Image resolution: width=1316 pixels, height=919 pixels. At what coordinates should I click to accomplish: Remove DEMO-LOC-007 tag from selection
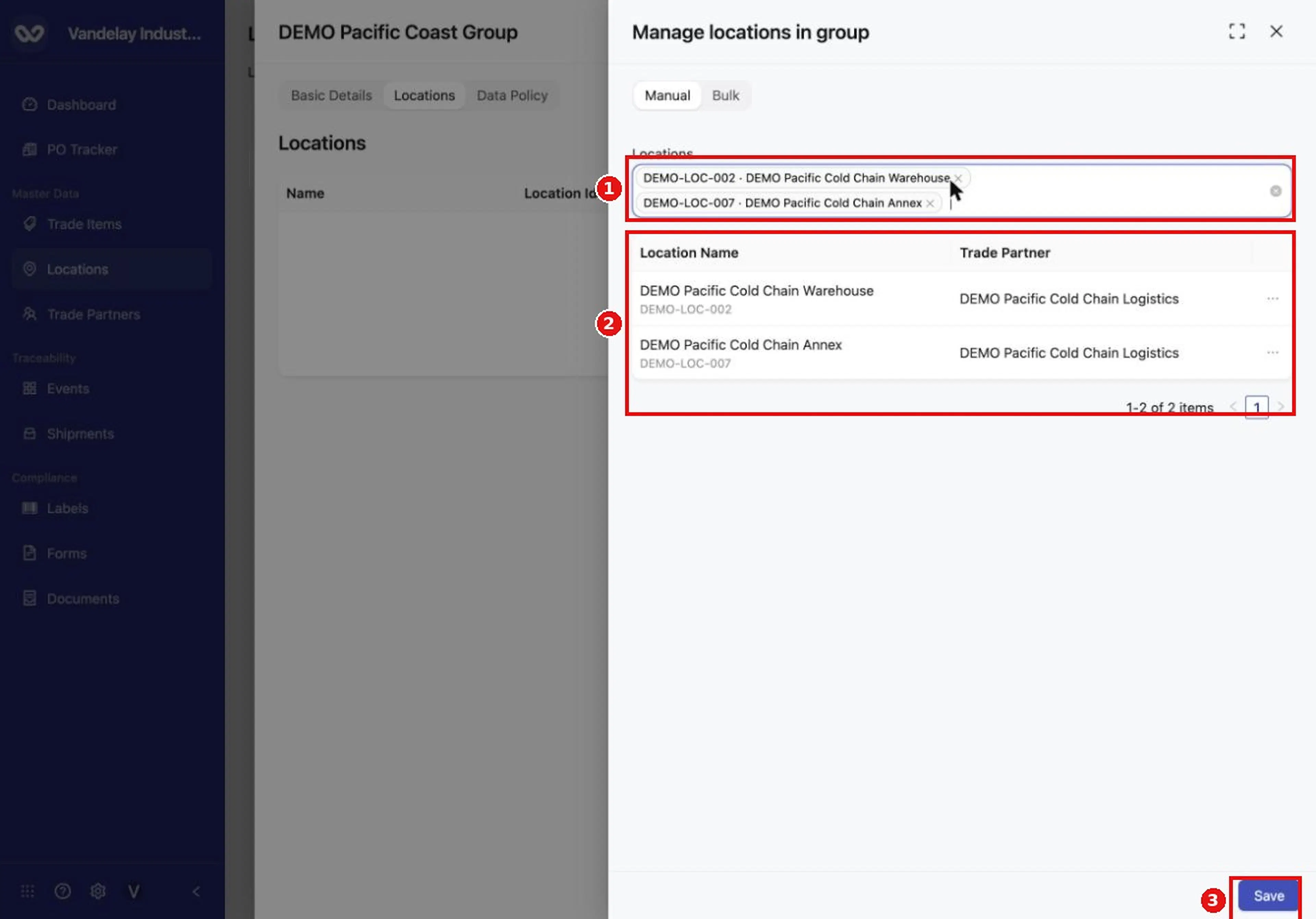coord(930,204)
